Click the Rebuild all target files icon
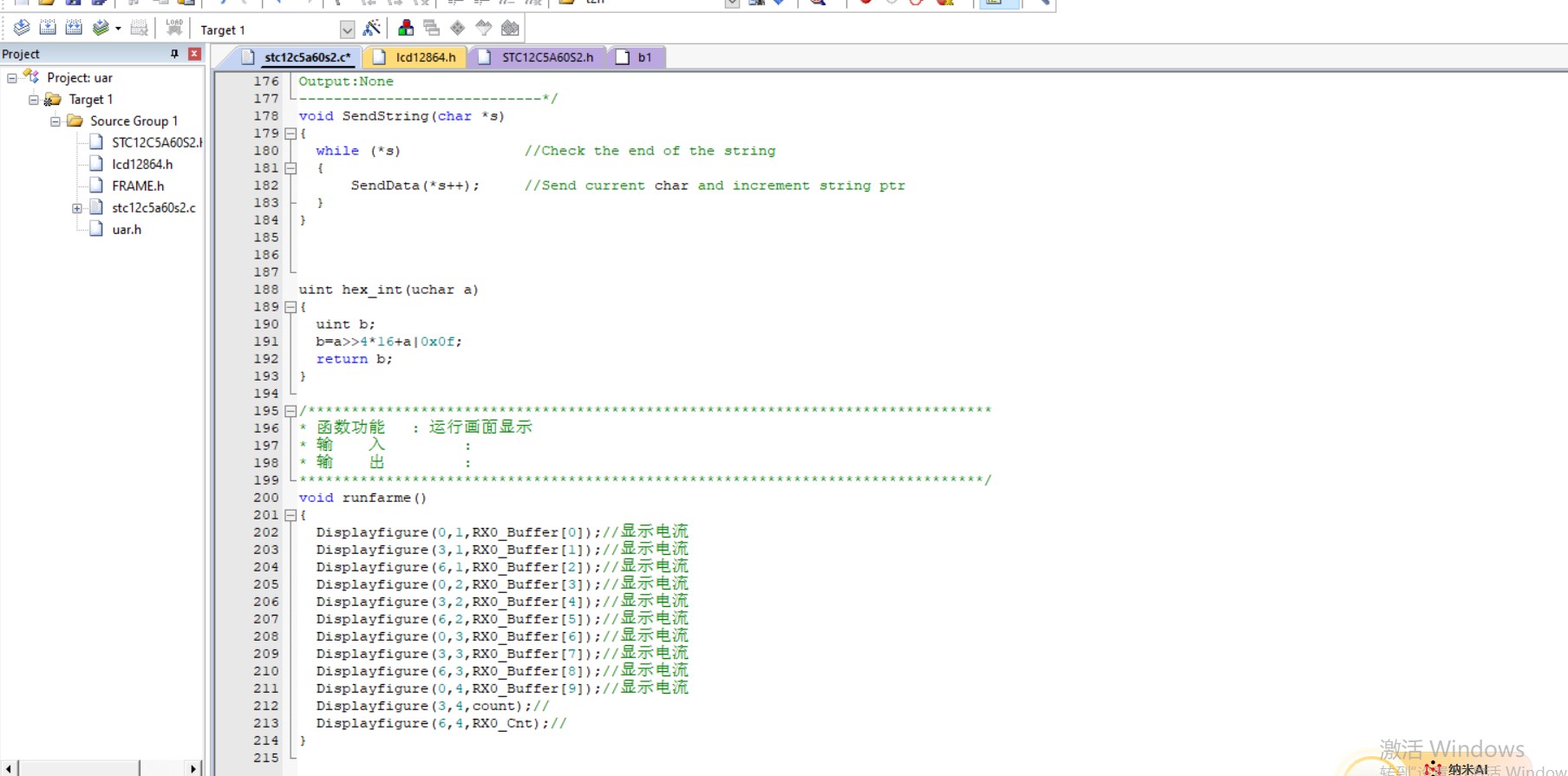 point(74,29)
